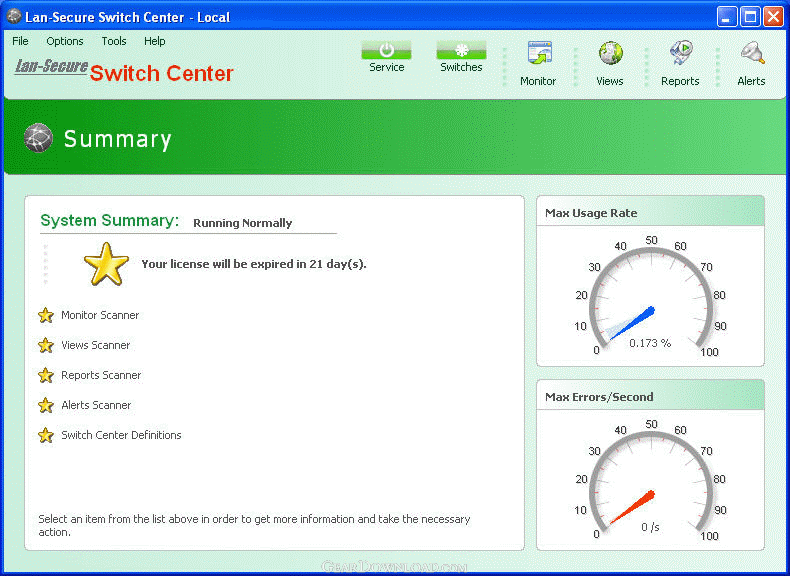Viewport: 790px width, 576px height.
Task: Click the Max Usage Rate gauge needle
Action: [x=631, y=323]
